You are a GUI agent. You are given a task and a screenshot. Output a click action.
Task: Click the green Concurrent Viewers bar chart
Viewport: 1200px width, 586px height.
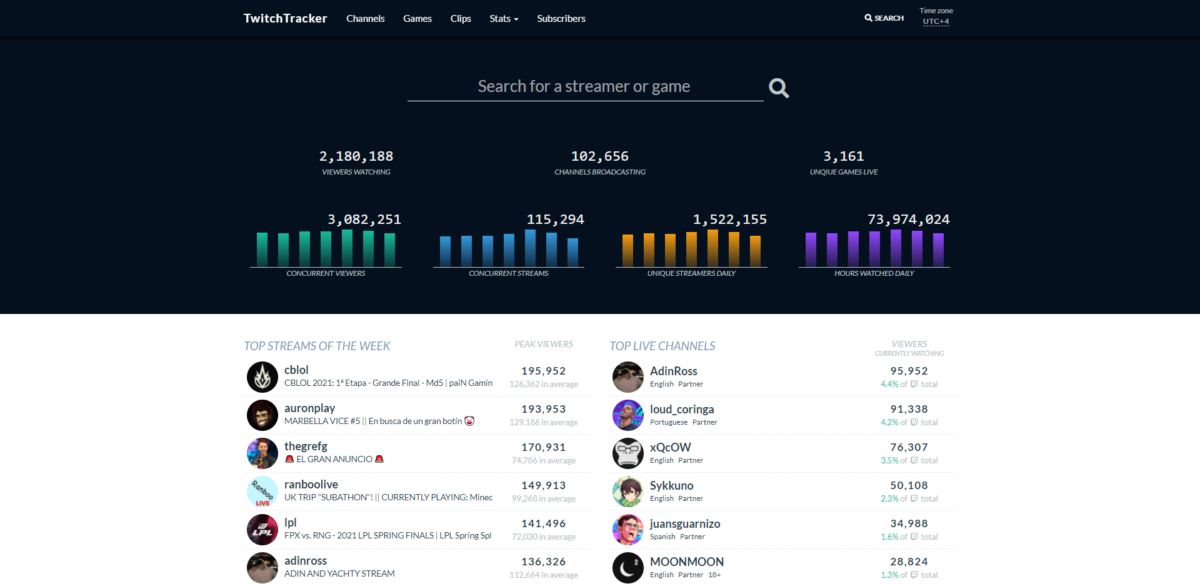point(326,248)
